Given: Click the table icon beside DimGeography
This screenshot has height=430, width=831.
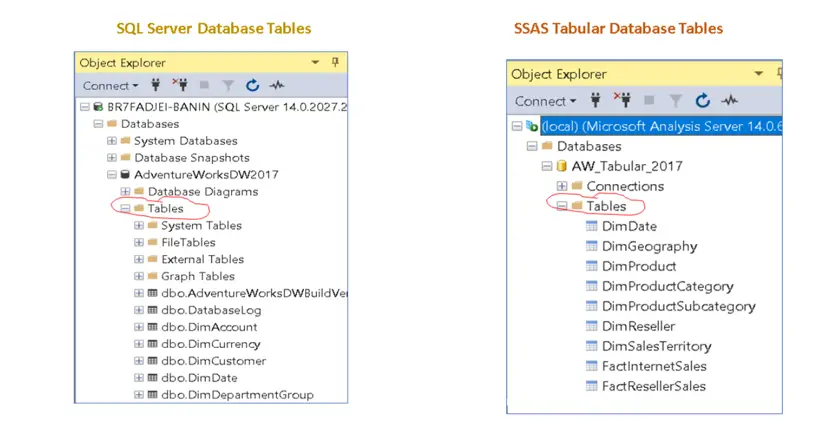Looking at the screenshot, I should (591, 246).
